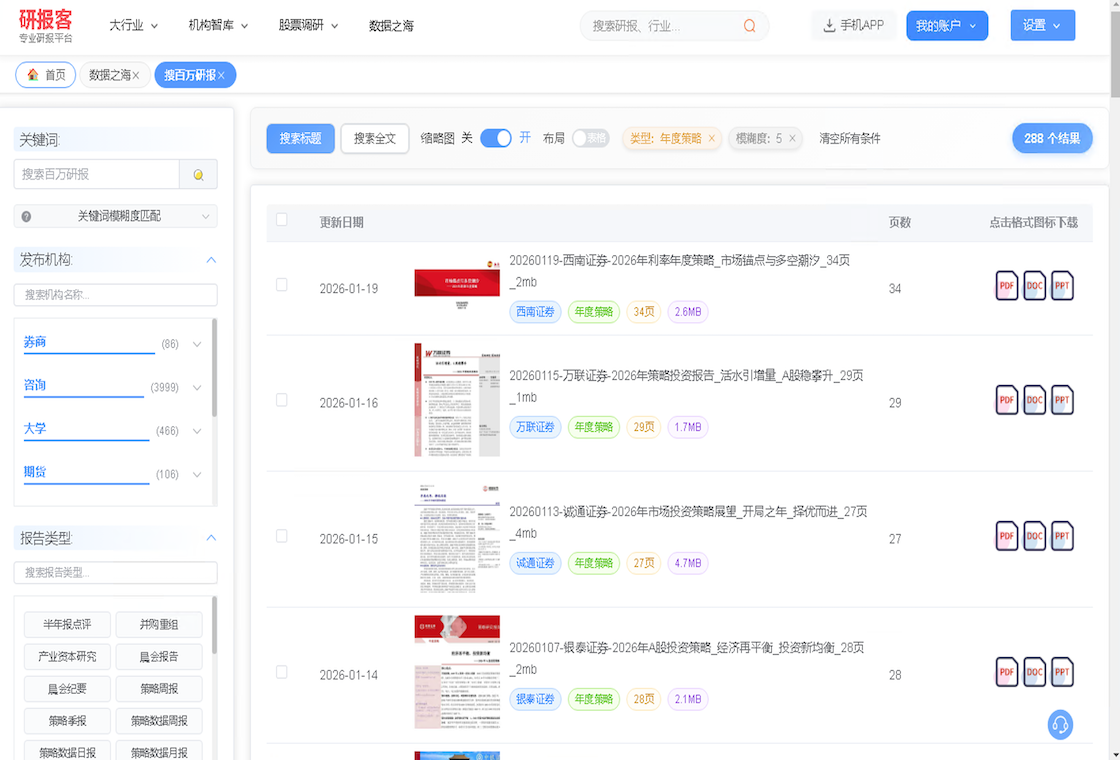
Task: Open the 万联证券 report thumbnail
Action: [x=457, y=400]
